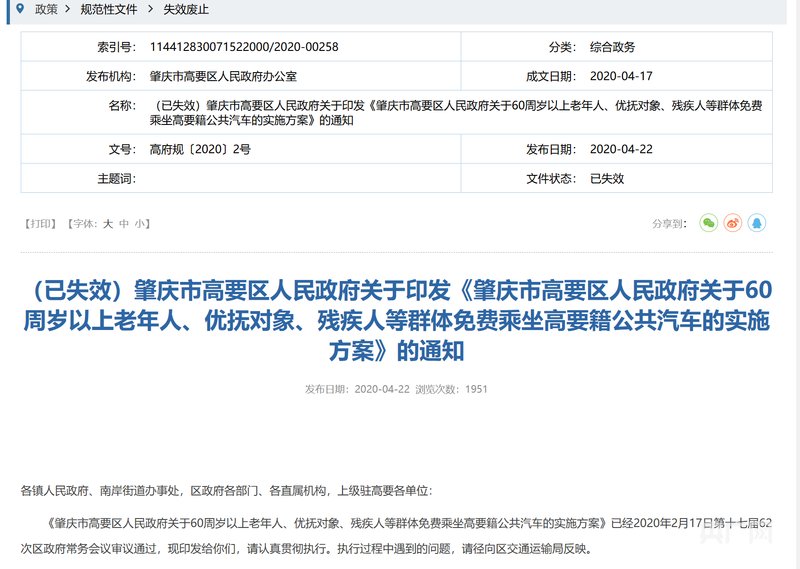Click the 打印 print button
This screenshot has width=800, height=569.
pyautogui.click(x=41, y=224)
